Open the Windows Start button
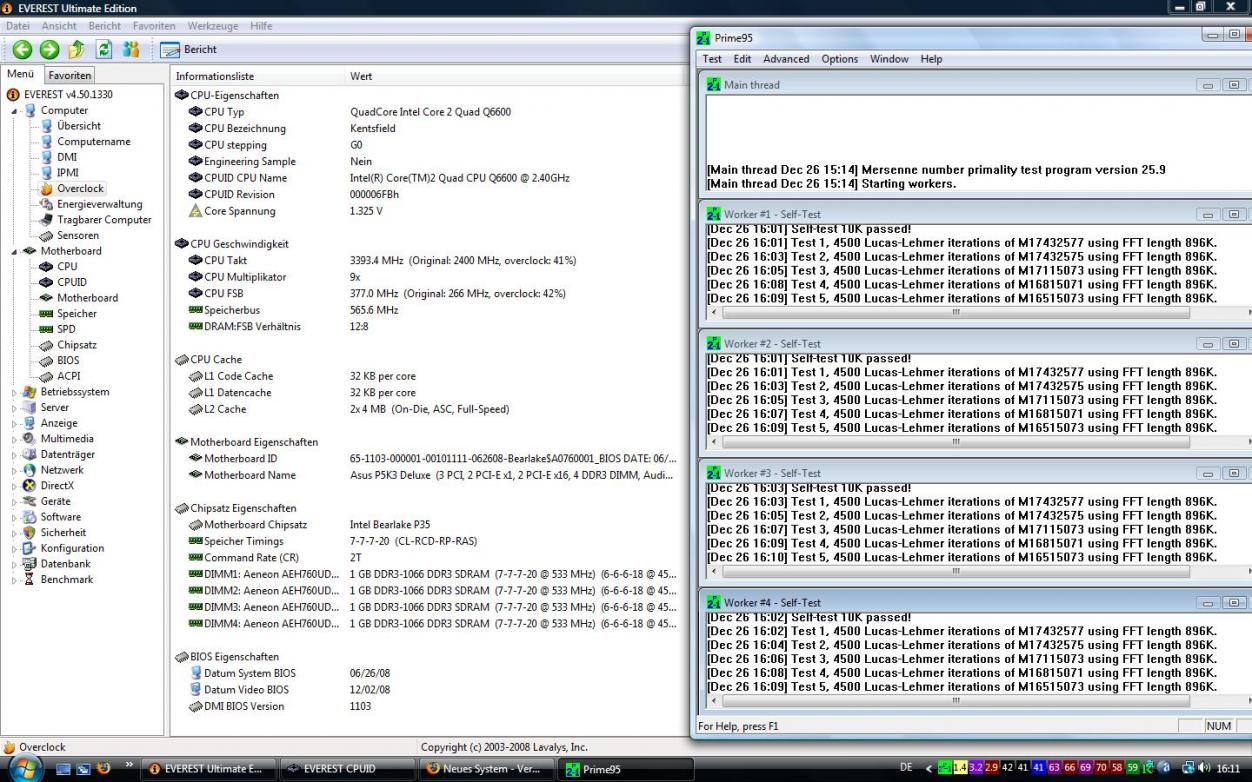 click(x=26, y=768)
